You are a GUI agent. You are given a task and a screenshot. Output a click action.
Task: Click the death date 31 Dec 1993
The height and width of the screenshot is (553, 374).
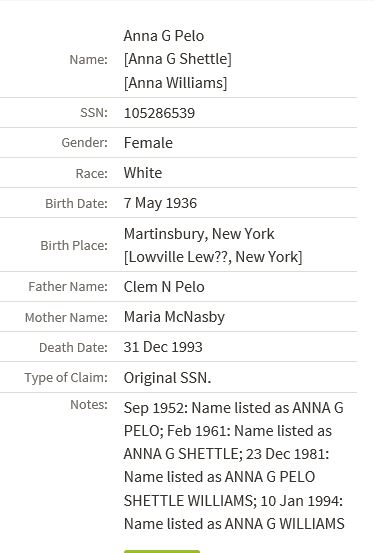163,347
